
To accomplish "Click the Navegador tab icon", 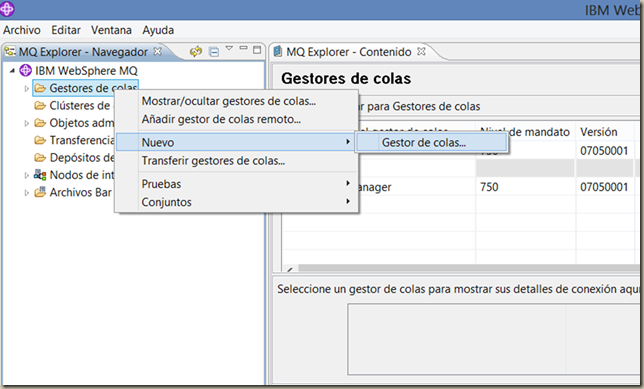I will pos(10,51).
